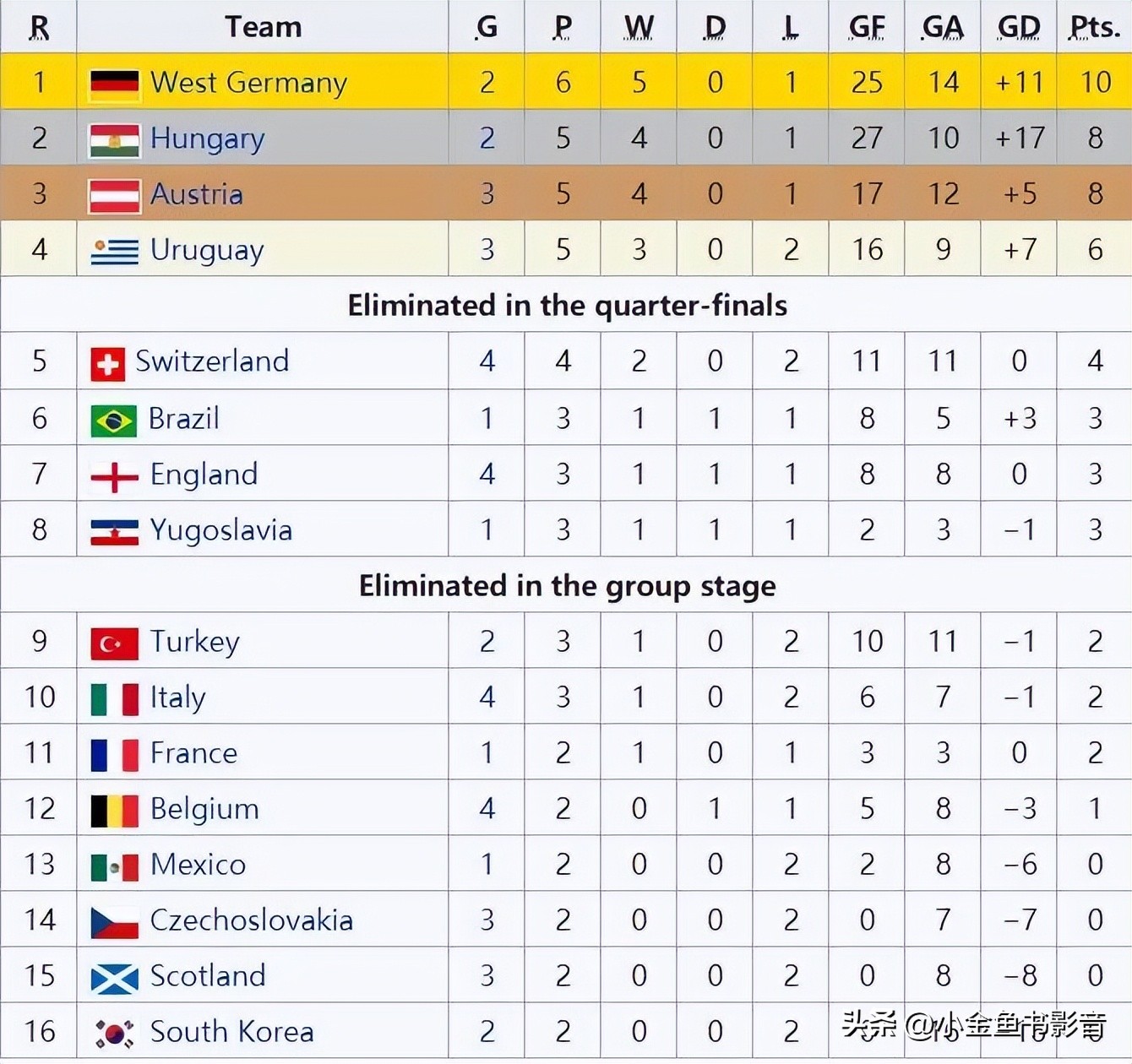Click the Hungary flag icon

coord(114,140)
